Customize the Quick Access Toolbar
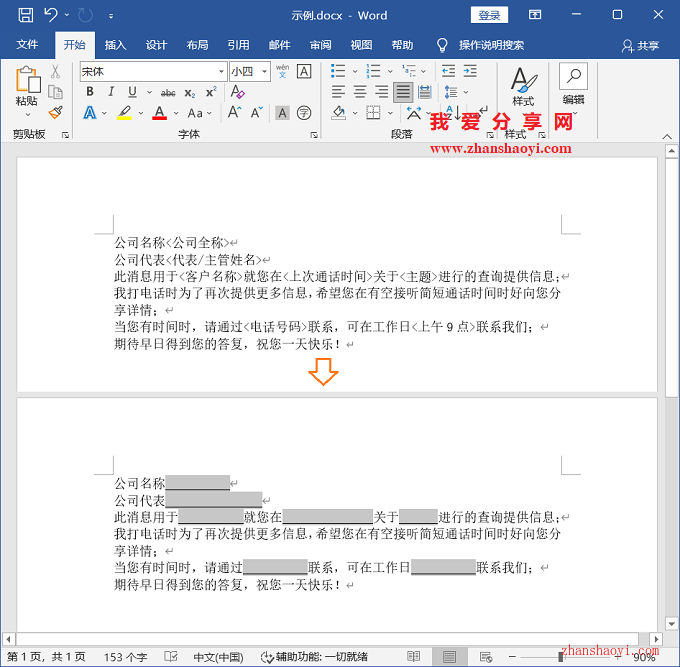 click(x=111, y=16)
